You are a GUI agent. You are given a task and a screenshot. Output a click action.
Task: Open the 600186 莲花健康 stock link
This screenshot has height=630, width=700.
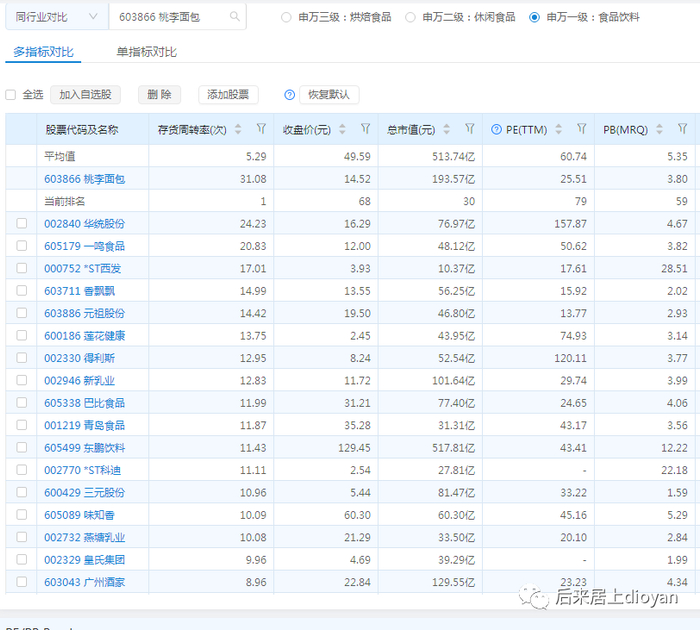tap(84, 336)
